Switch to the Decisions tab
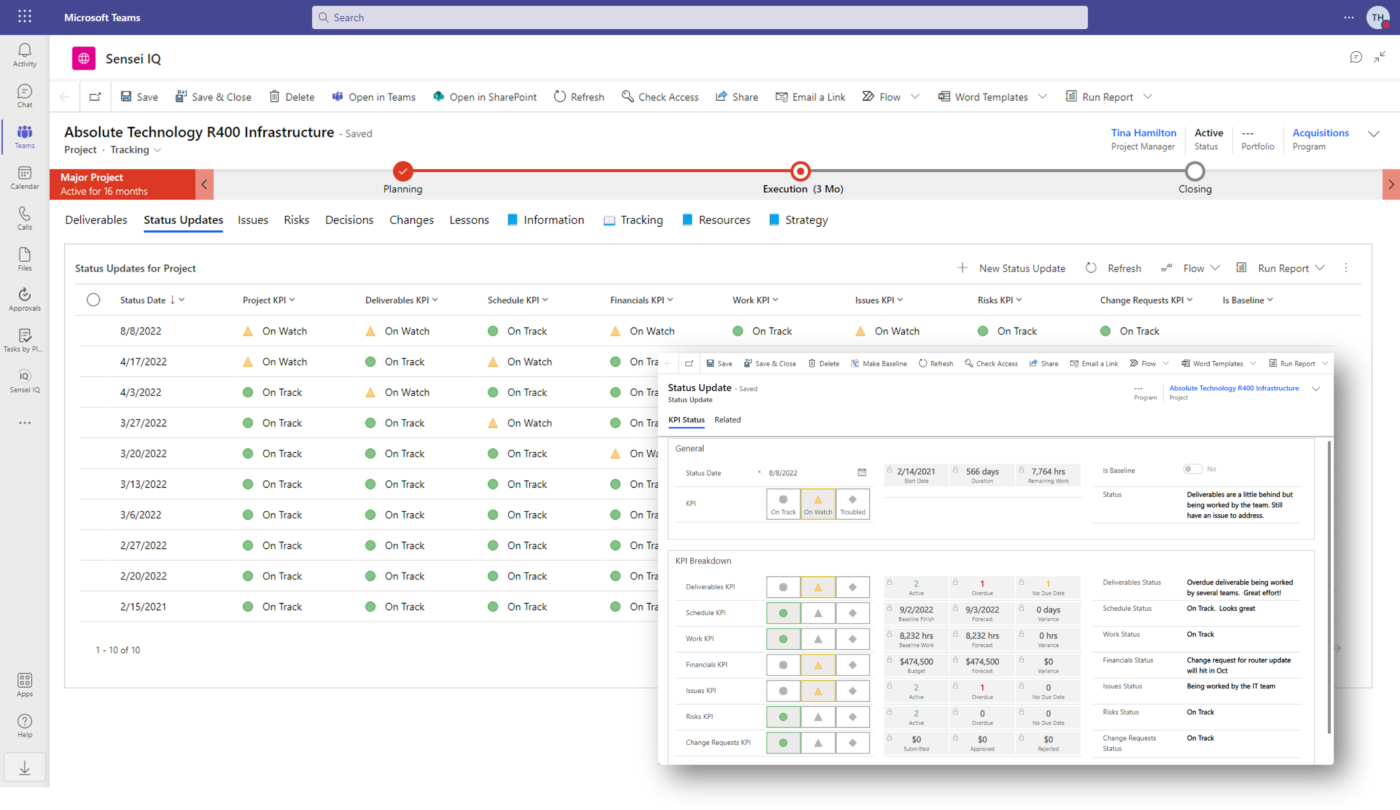1400x810 pixels. 349,220
